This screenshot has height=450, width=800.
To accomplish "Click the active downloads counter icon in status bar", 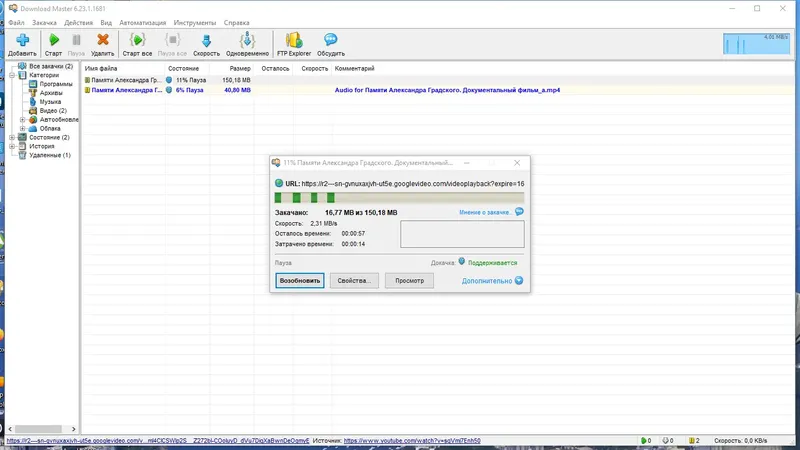I will click(646, 441).
